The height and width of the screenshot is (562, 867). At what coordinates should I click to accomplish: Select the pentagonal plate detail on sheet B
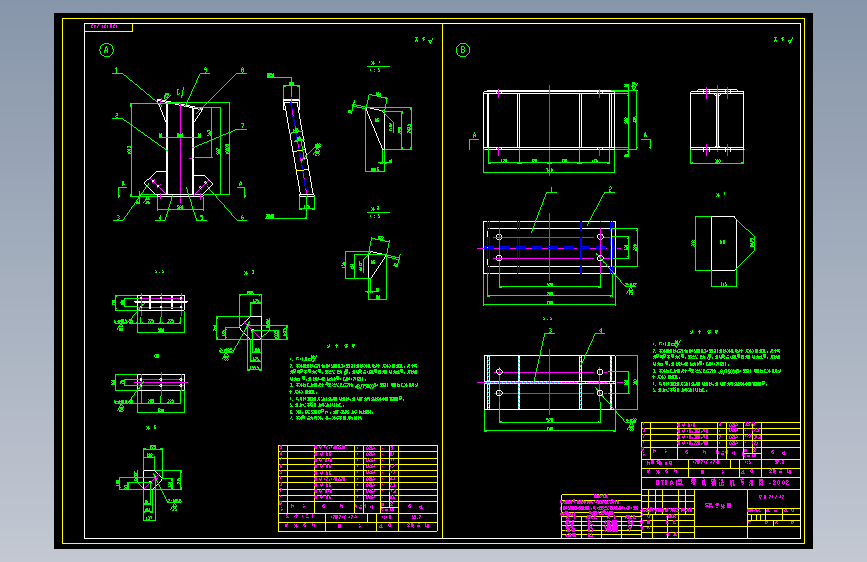click(x=725, y=243)
